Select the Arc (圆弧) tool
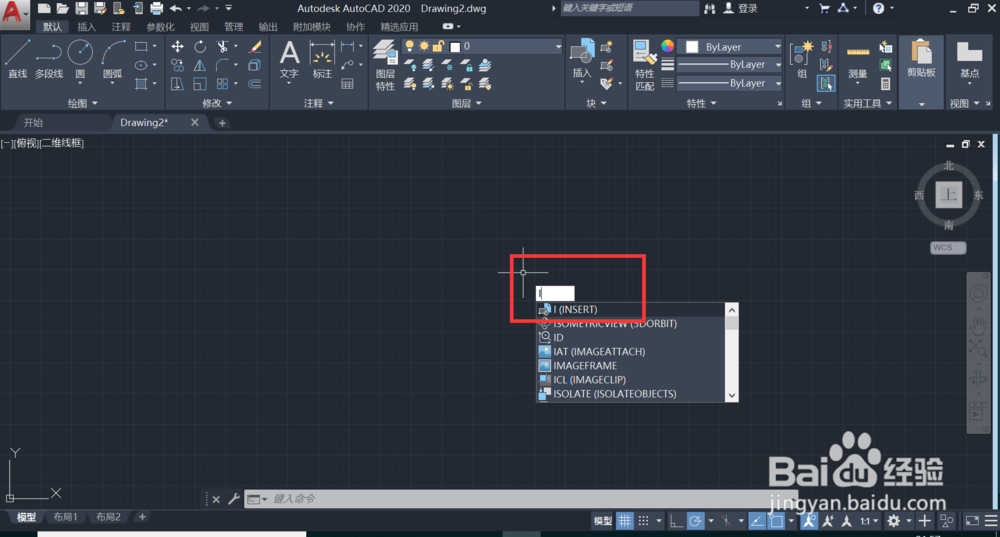 pyautogui.click(x=113, y=59)
